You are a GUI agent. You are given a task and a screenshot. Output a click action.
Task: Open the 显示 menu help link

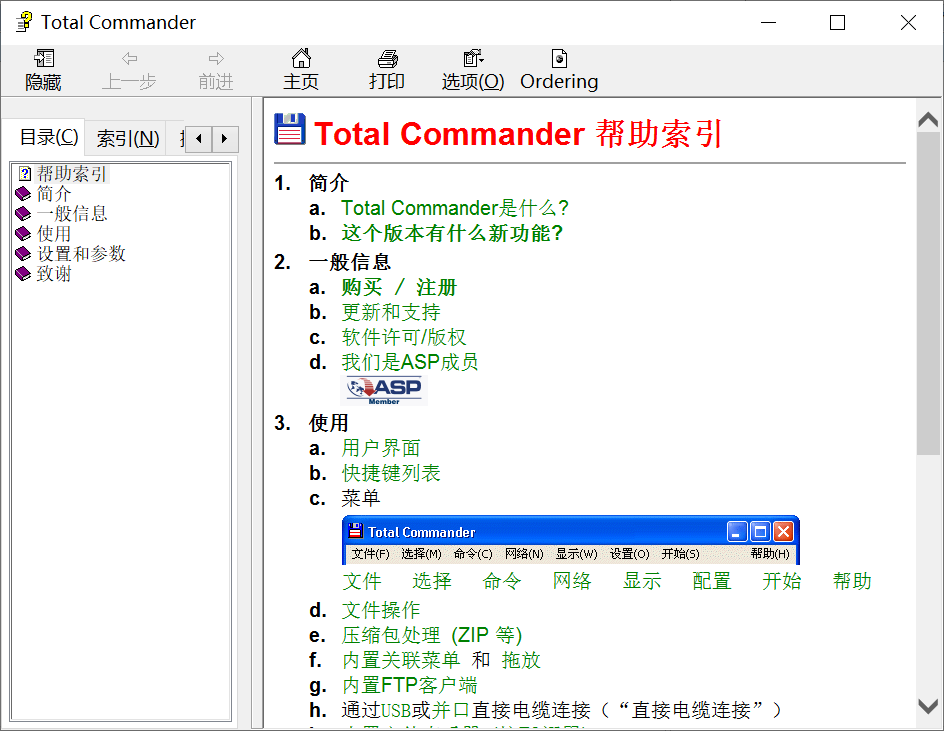(642, 581)
